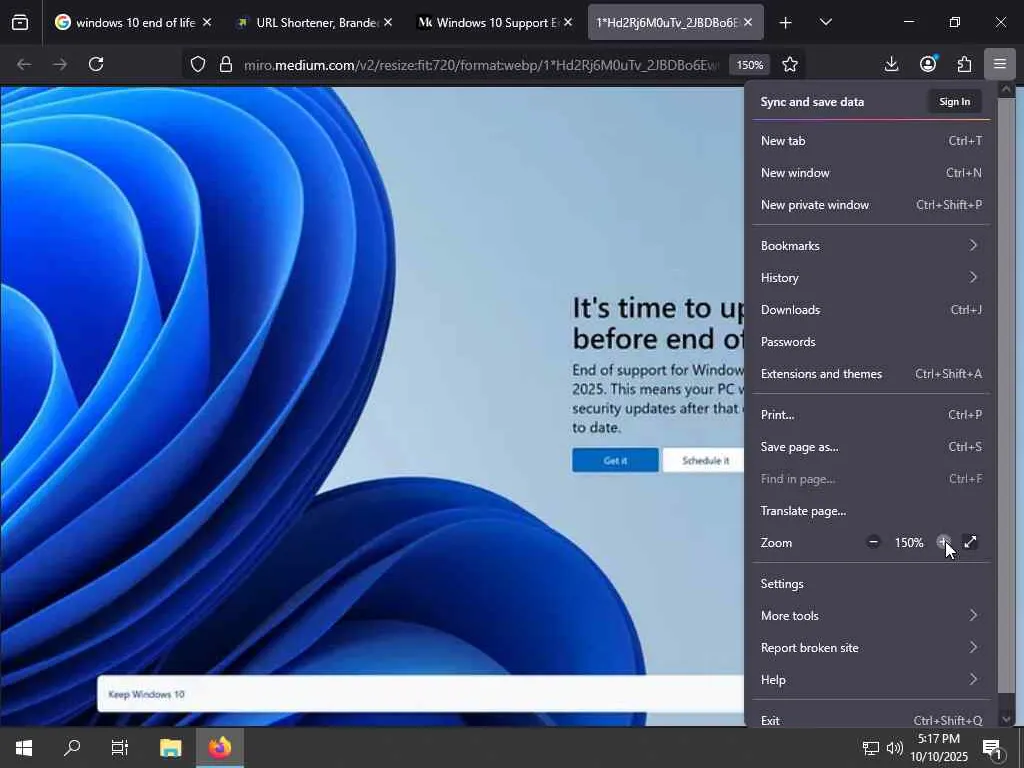The image size is (1024, 768).
Task: Select New tab menu item
Action: click(871, 140)
